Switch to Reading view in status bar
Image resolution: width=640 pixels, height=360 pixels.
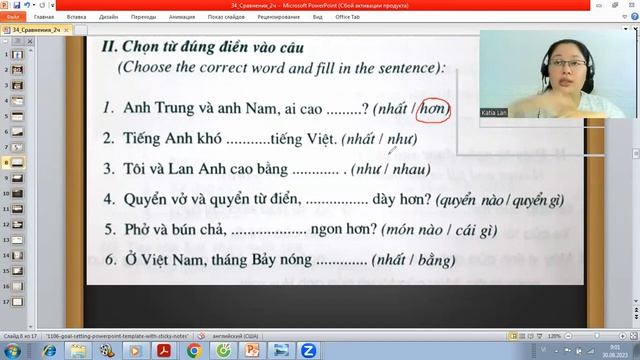tap(531, 336)
